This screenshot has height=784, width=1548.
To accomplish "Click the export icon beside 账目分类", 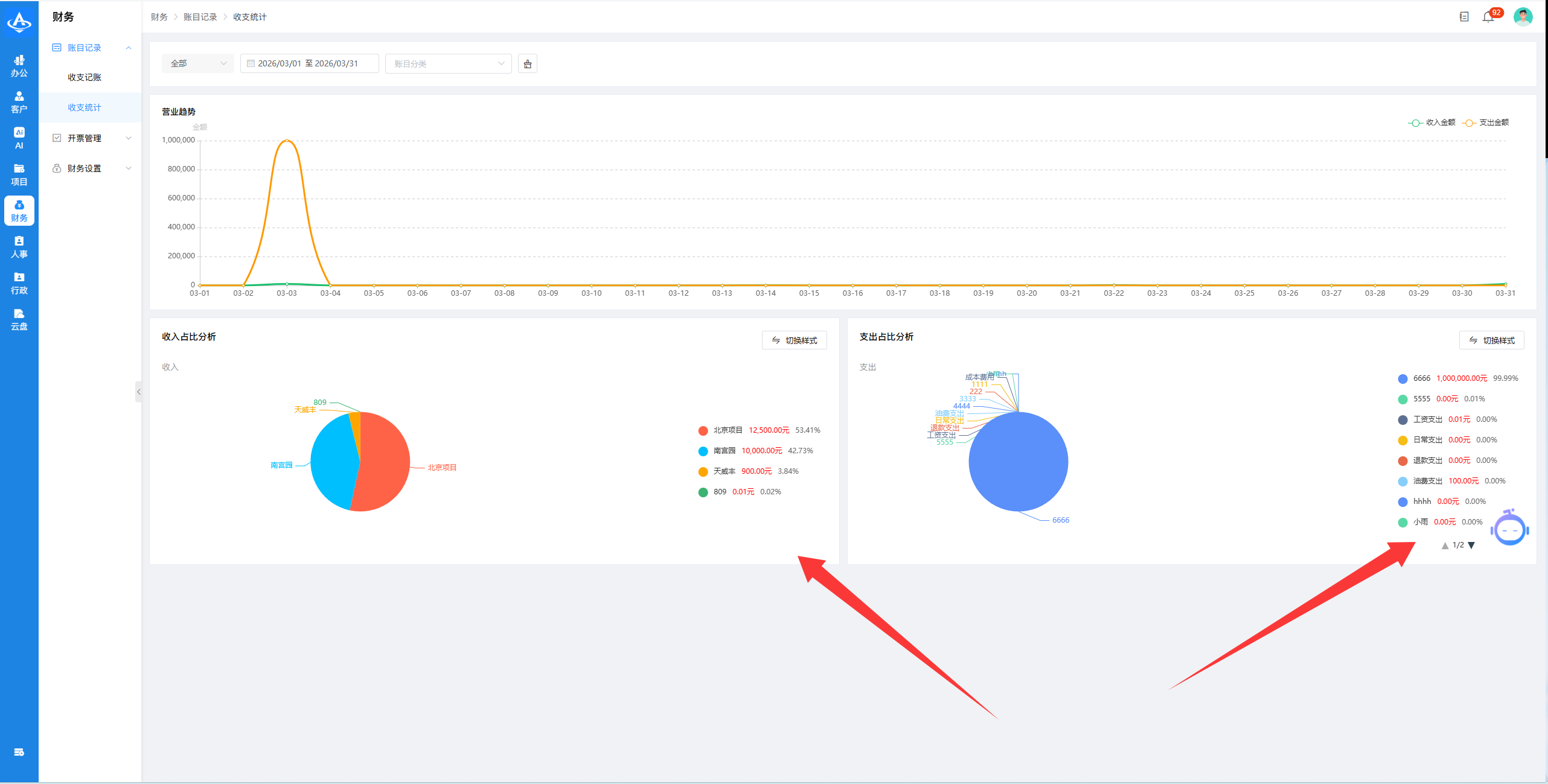I will [x=527, y=64].
